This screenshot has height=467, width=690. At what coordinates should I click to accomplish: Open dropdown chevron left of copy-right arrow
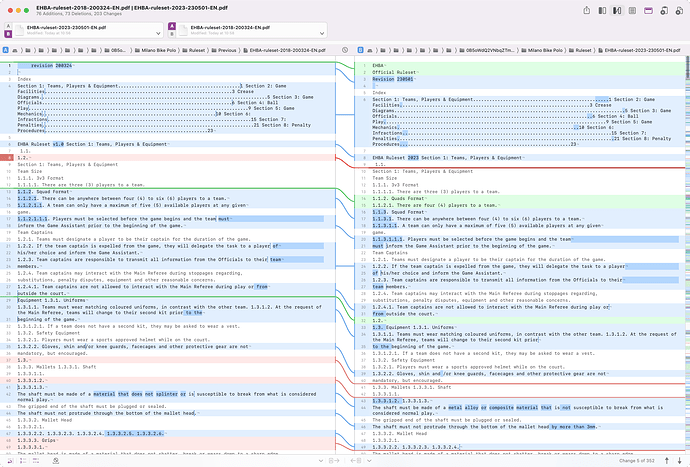(320, 460)
